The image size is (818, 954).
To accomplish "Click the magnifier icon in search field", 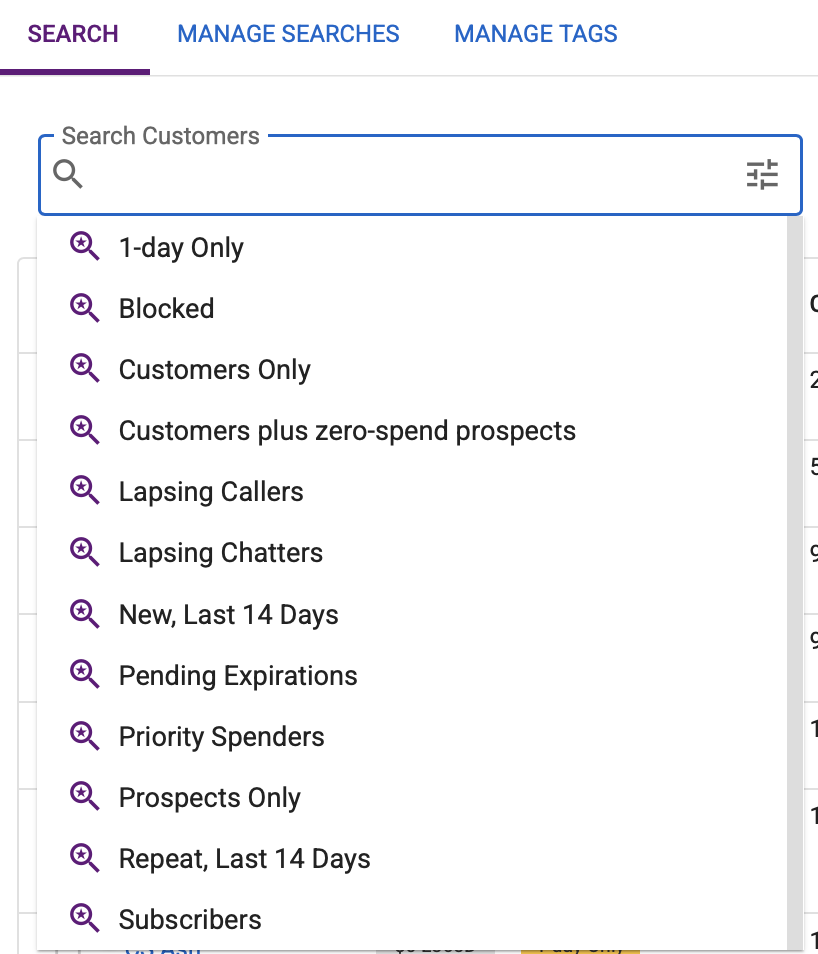I will (68, 175).
